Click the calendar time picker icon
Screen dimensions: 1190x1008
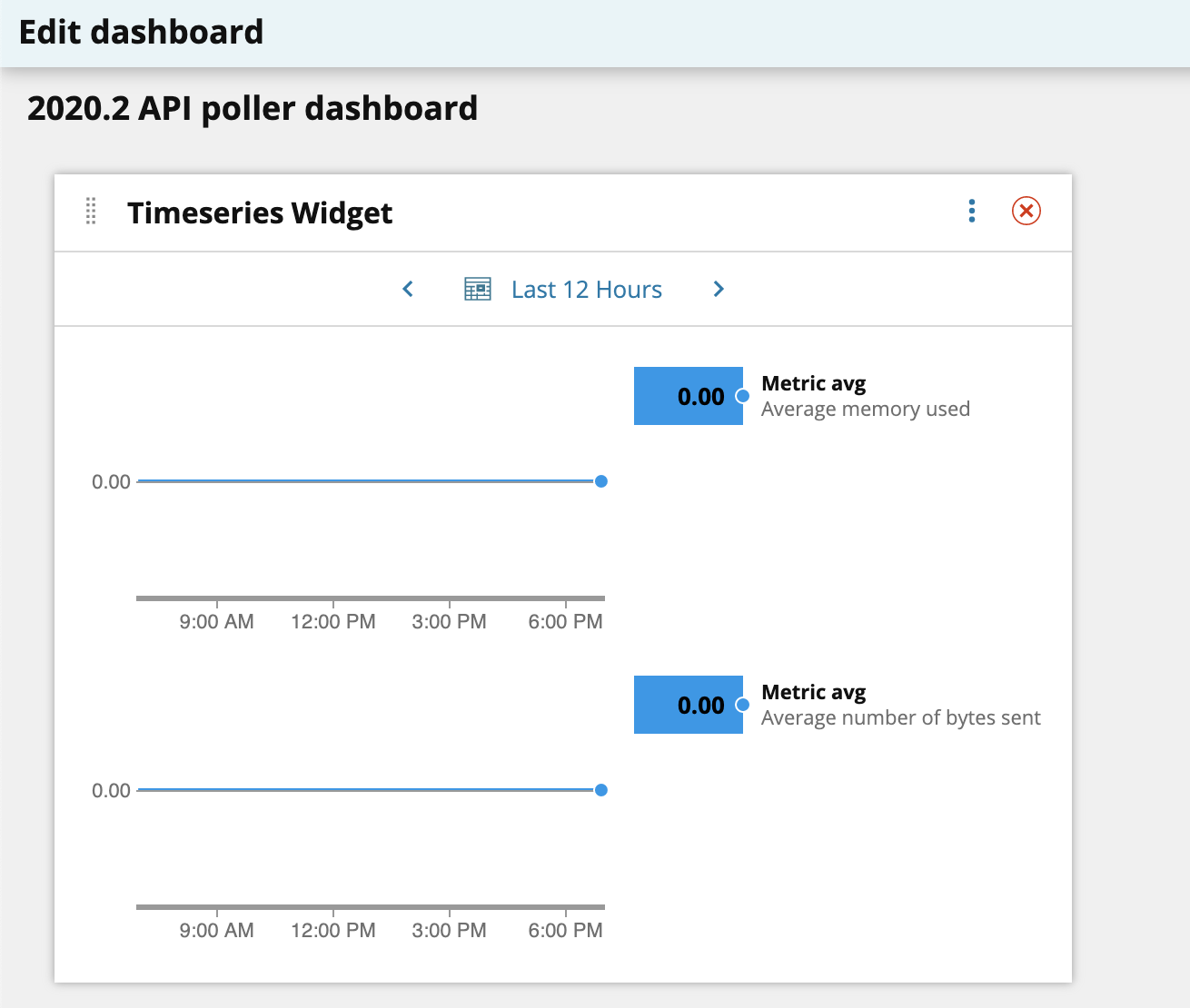[x=478, y=289]
